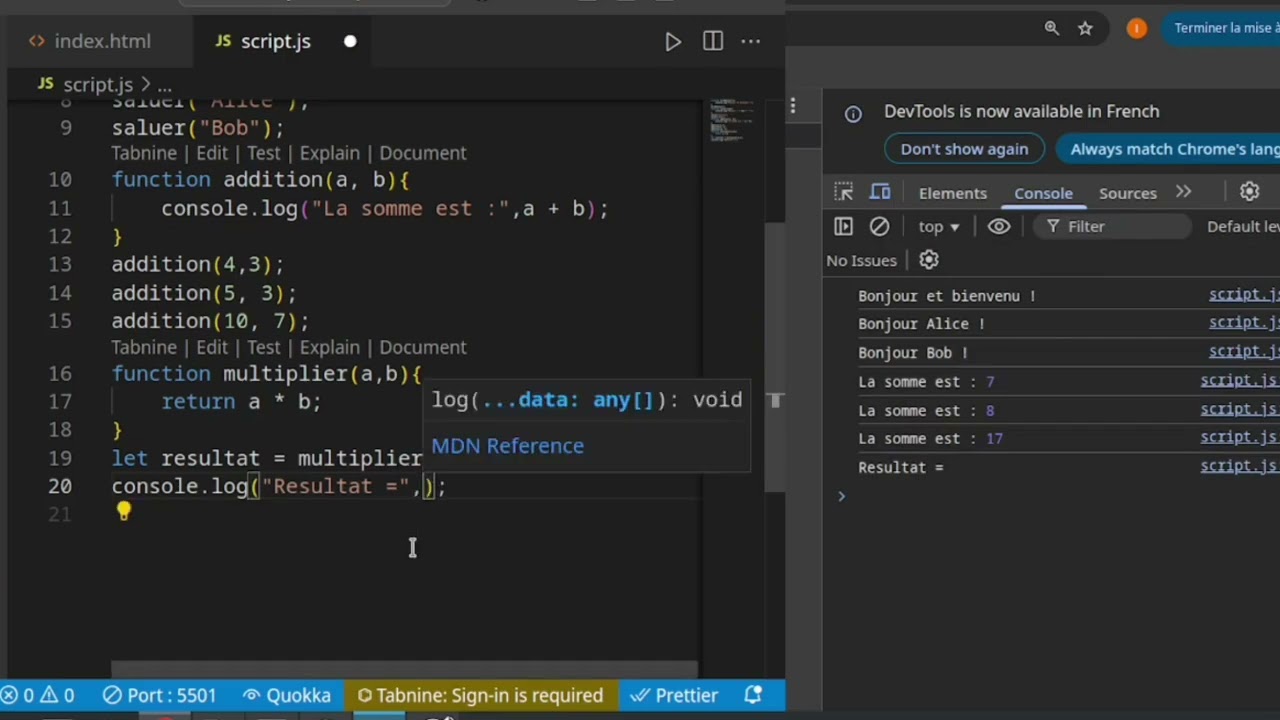This screenshot has height=720, width=1280.
Task: Open the editor More Actions menu
Action: (x=751, y=41)
